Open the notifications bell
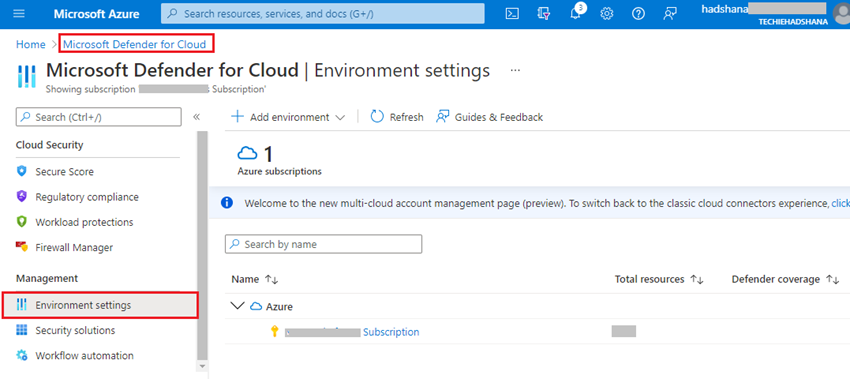 pyautogui.click(x=576, y=14)
